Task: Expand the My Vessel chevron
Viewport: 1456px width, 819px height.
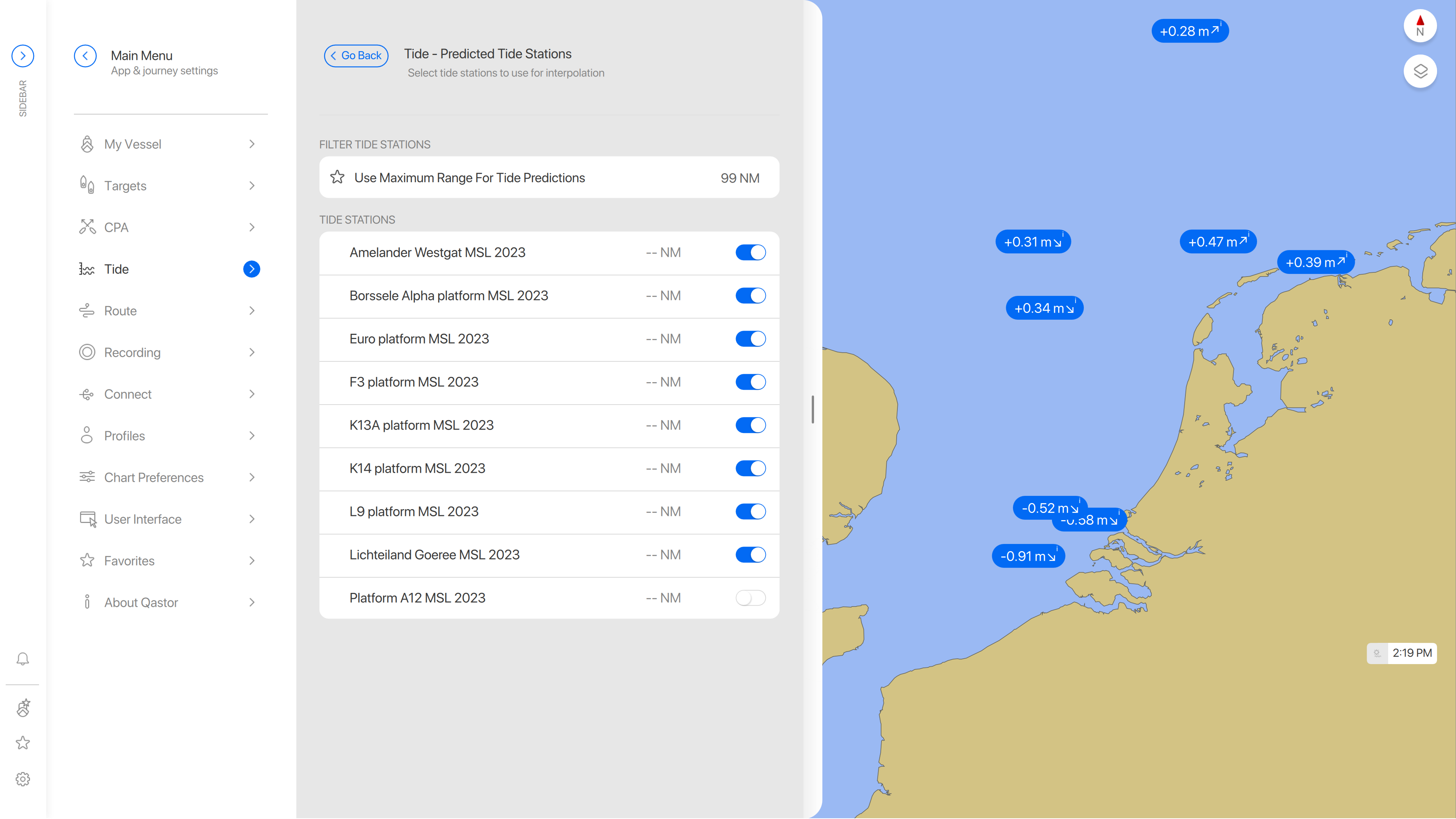Action: [252, 144]
